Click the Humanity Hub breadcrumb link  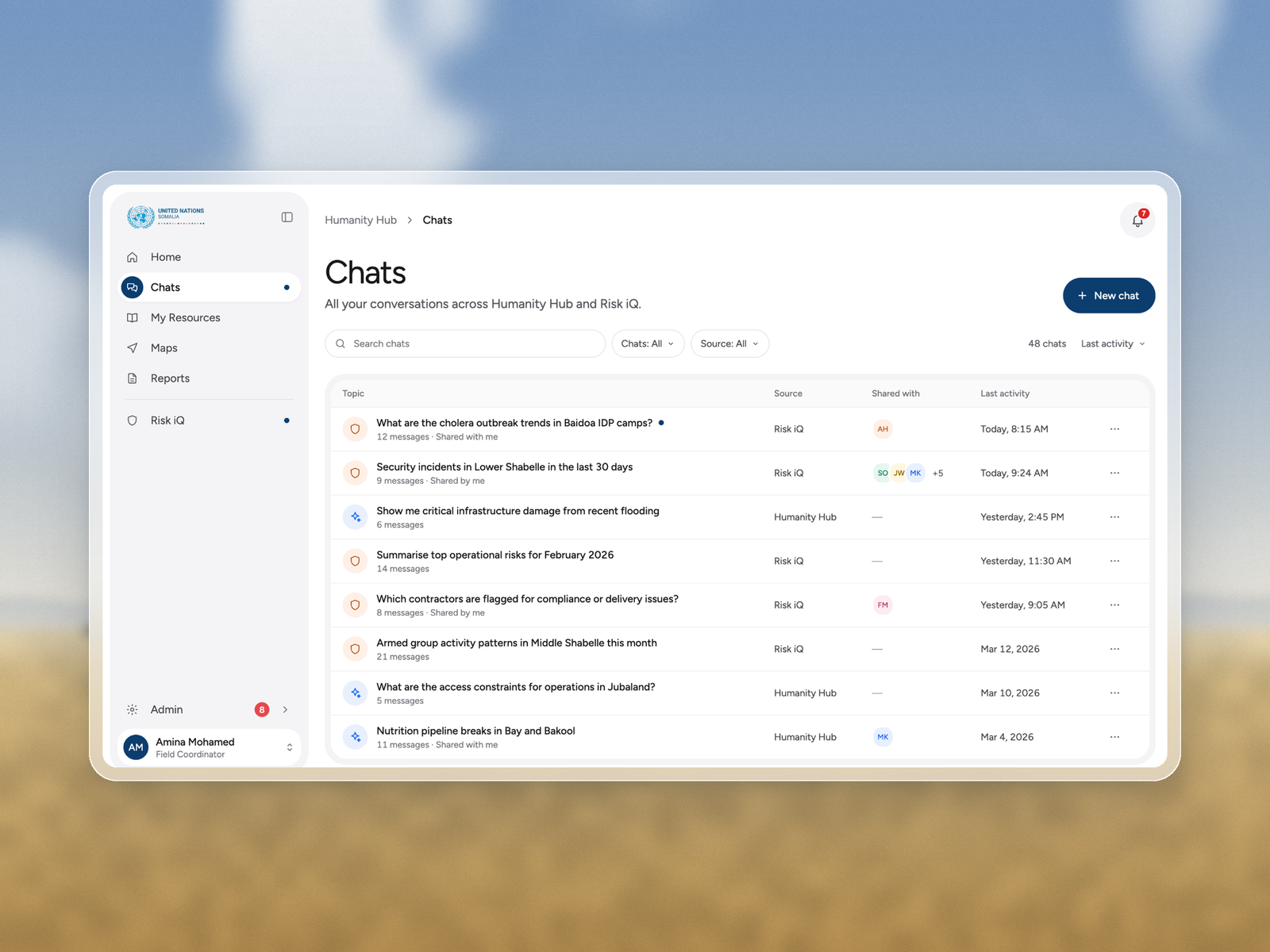(360, 221)
